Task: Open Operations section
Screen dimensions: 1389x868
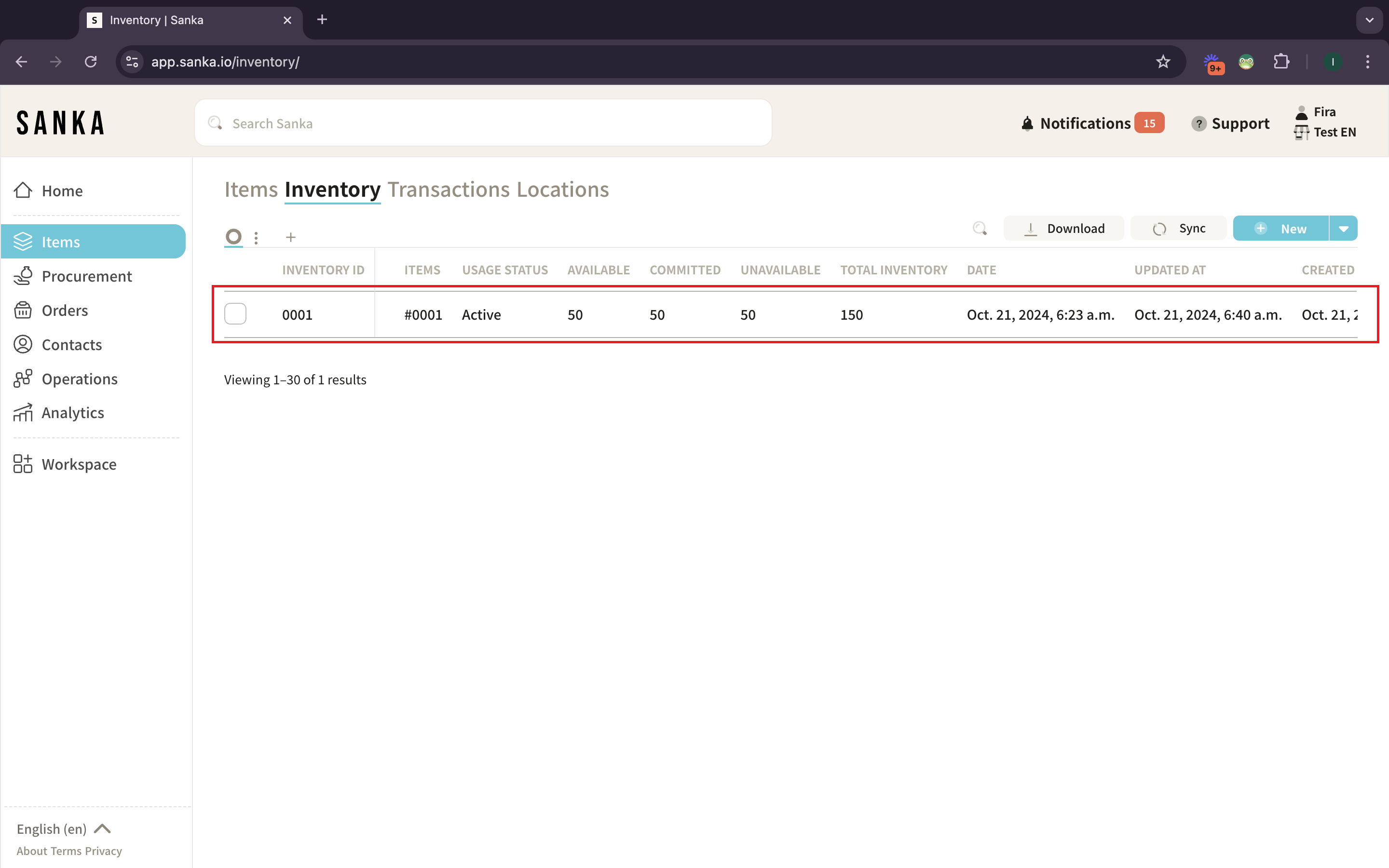Action: [x=79, y=379]
